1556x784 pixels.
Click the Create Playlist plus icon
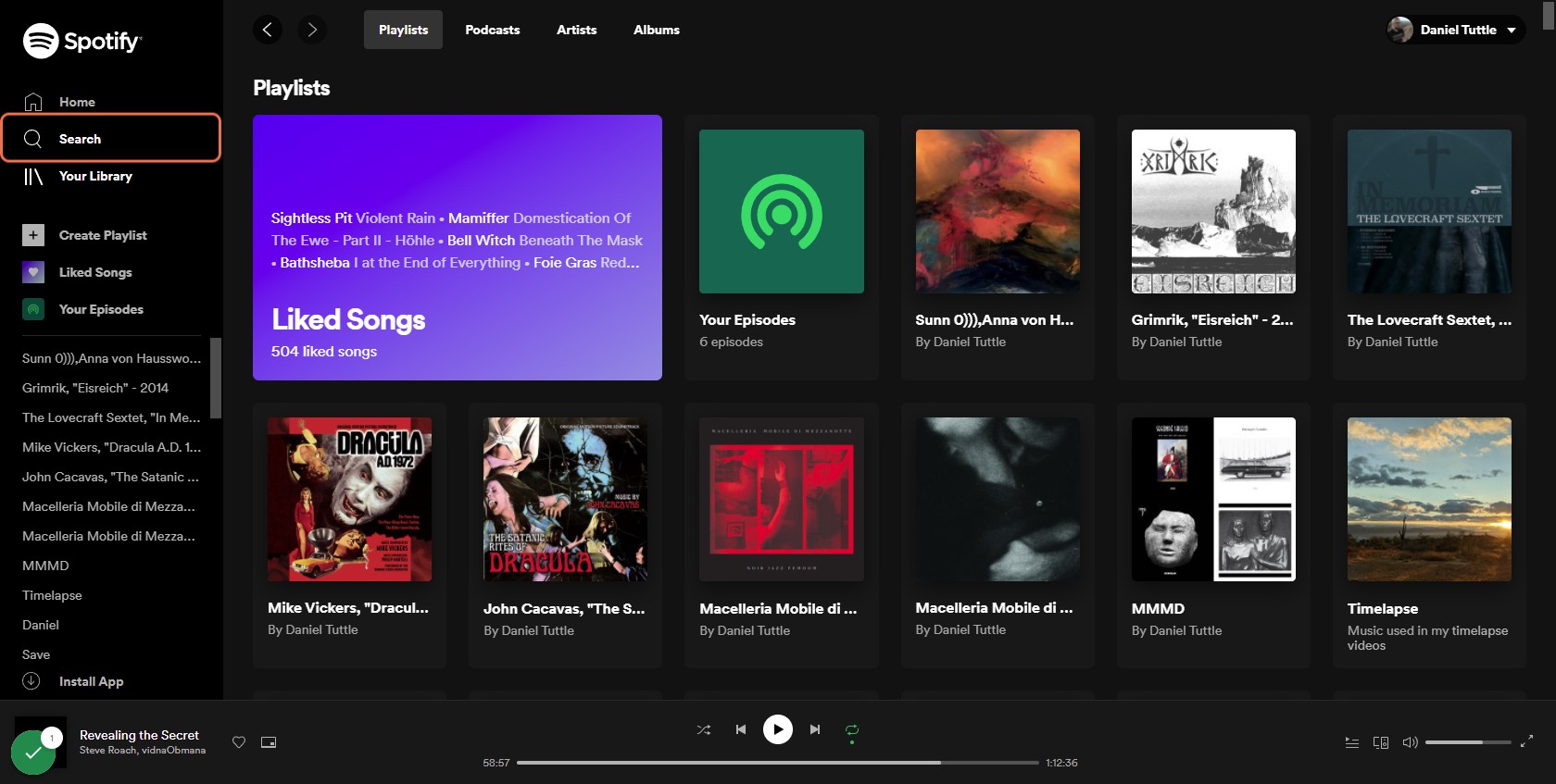(x=33, y=235)
